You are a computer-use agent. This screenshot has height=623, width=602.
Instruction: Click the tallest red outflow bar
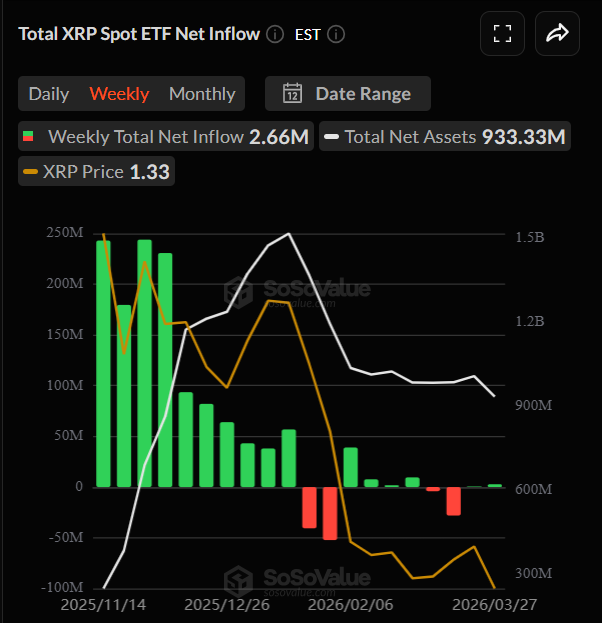pyautogui.click(x=330, y=513)
